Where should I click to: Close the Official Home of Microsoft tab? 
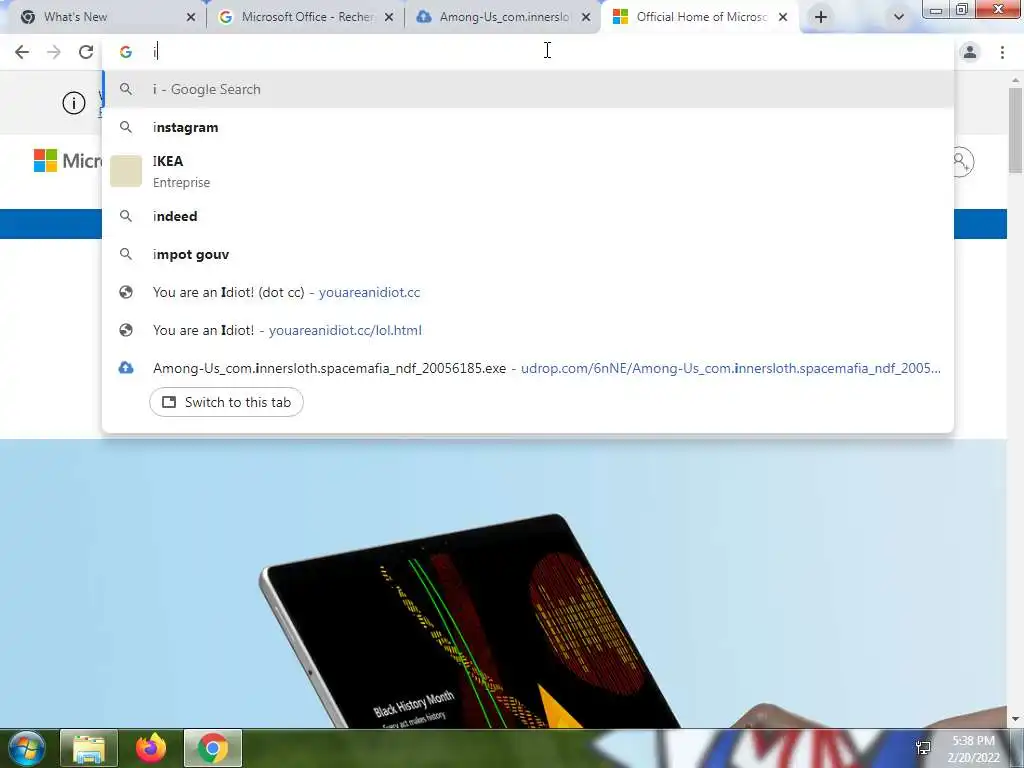783,17
